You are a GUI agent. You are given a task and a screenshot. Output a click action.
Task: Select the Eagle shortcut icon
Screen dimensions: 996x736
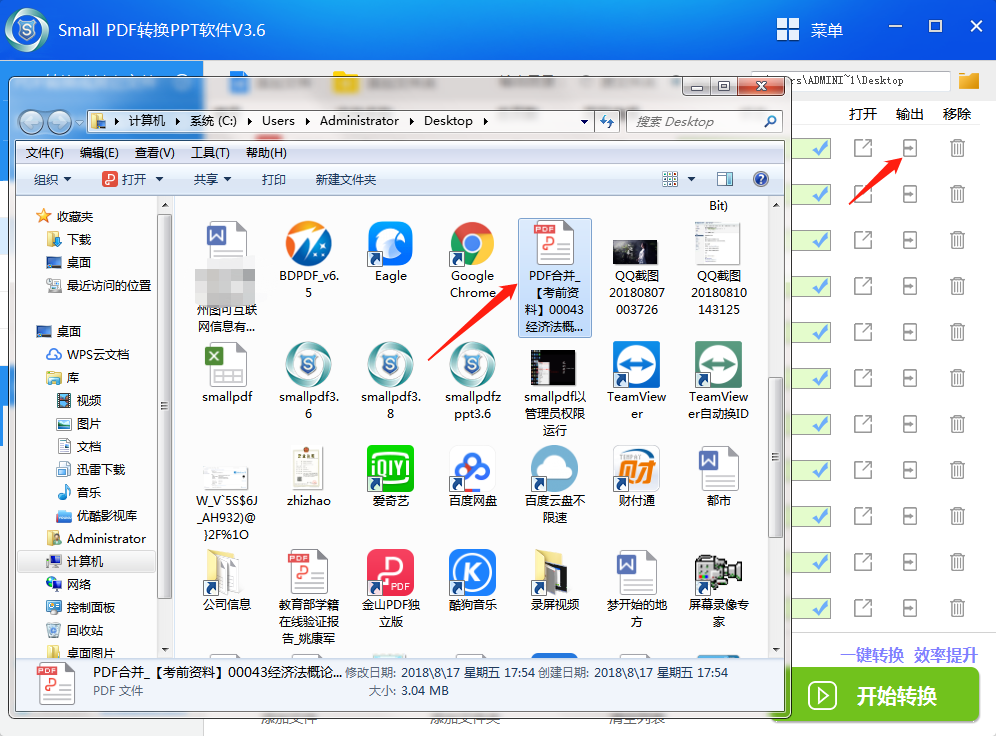390,251
